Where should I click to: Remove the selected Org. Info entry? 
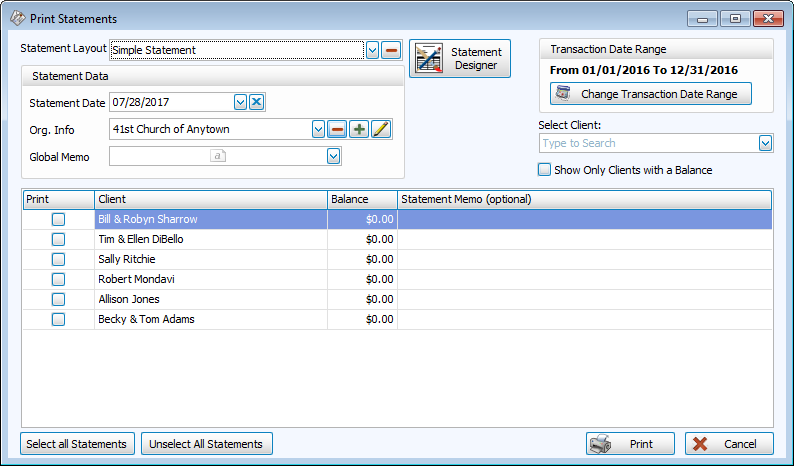pos(337,129)
